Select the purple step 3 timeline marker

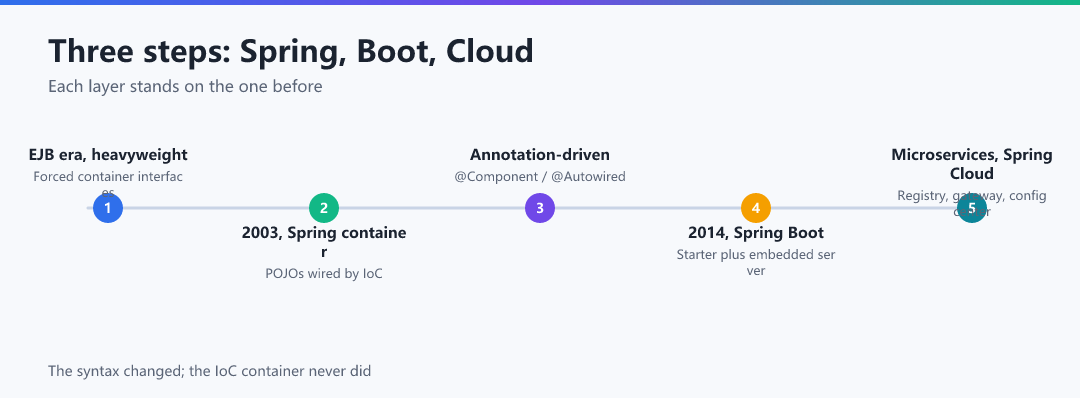click(x=540, y=208)
